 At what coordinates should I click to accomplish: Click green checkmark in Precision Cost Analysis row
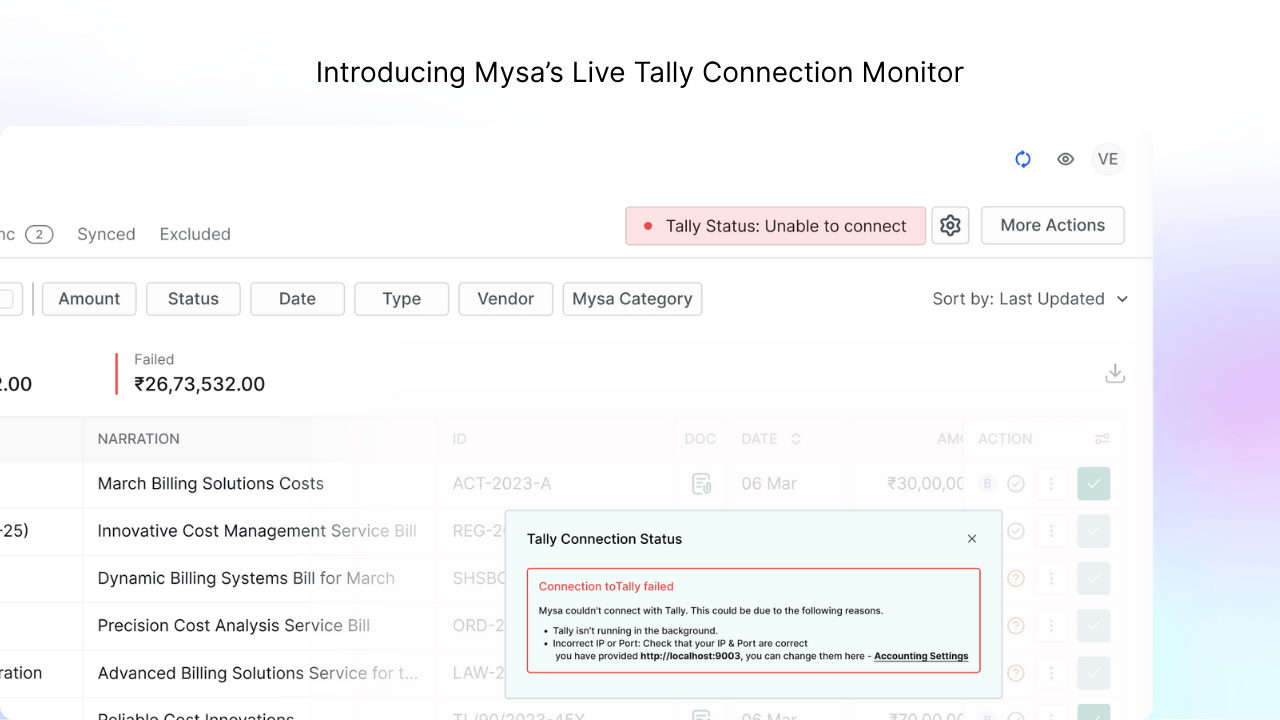coord(1094,626)
